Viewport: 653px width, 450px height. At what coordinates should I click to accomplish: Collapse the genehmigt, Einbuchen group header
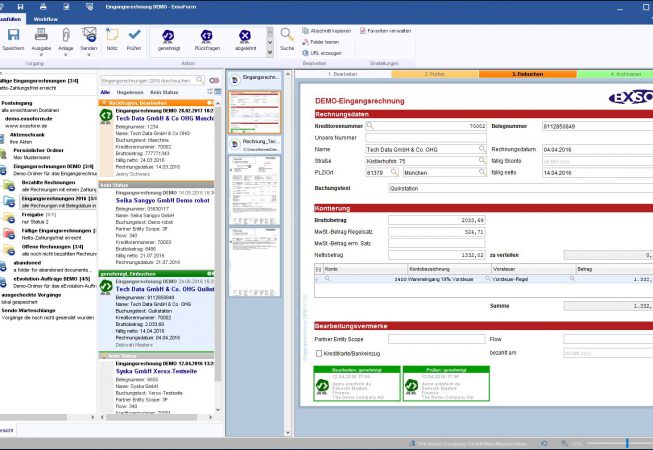click(156, 273)
